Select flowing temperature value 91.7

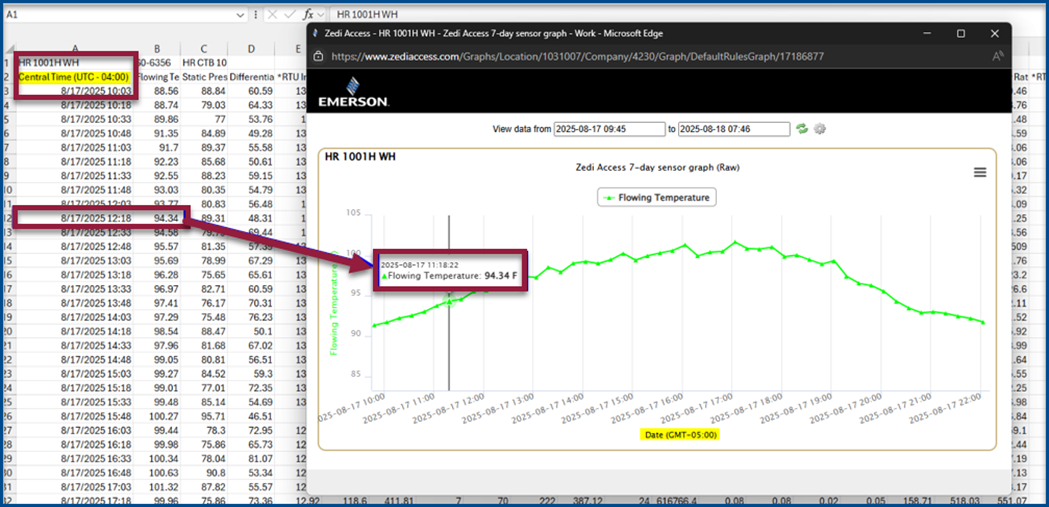157,147
